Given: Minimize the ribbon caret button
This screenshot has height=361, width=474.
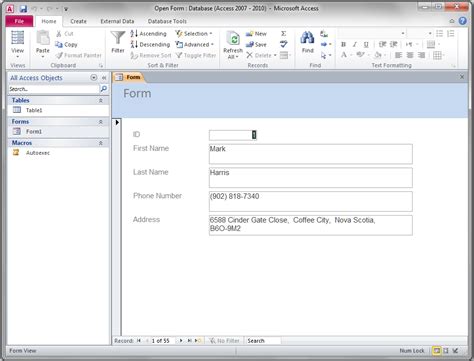Looking at the screenshot, I should (452, 21).
